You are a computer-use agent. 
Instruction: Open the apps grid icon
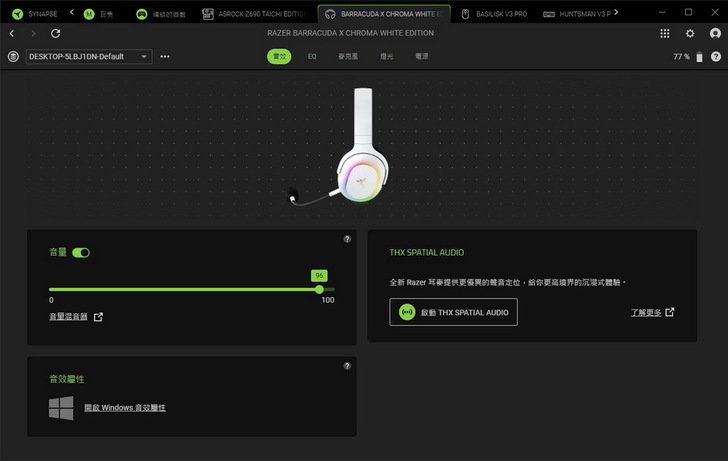[x=665, y=33]
